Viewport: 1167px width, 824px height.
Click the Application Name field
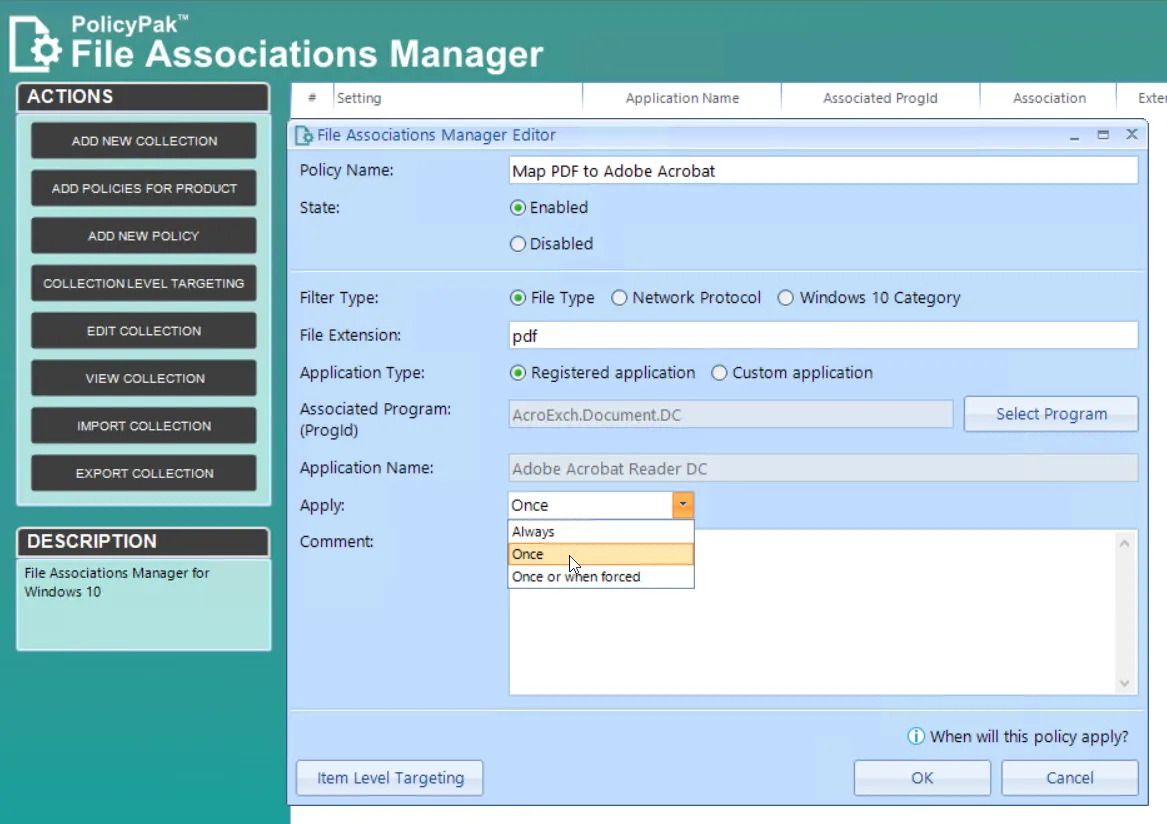pos(823,468)
